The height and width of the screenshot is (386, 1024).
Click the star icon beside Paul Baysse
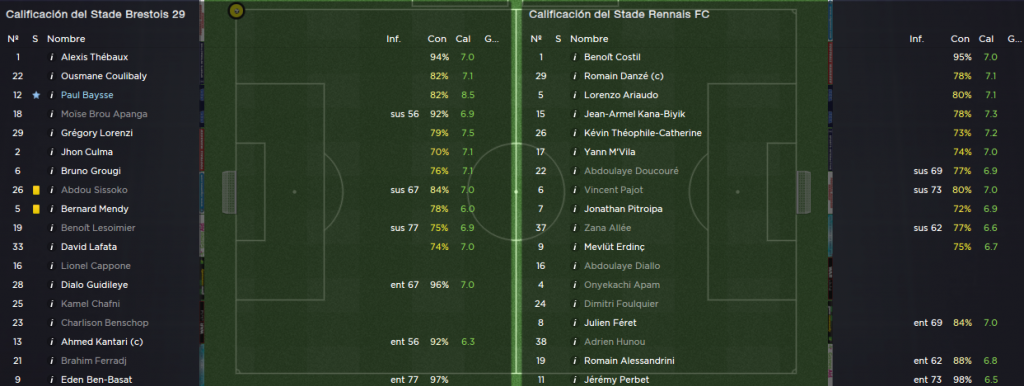point(36,95)
